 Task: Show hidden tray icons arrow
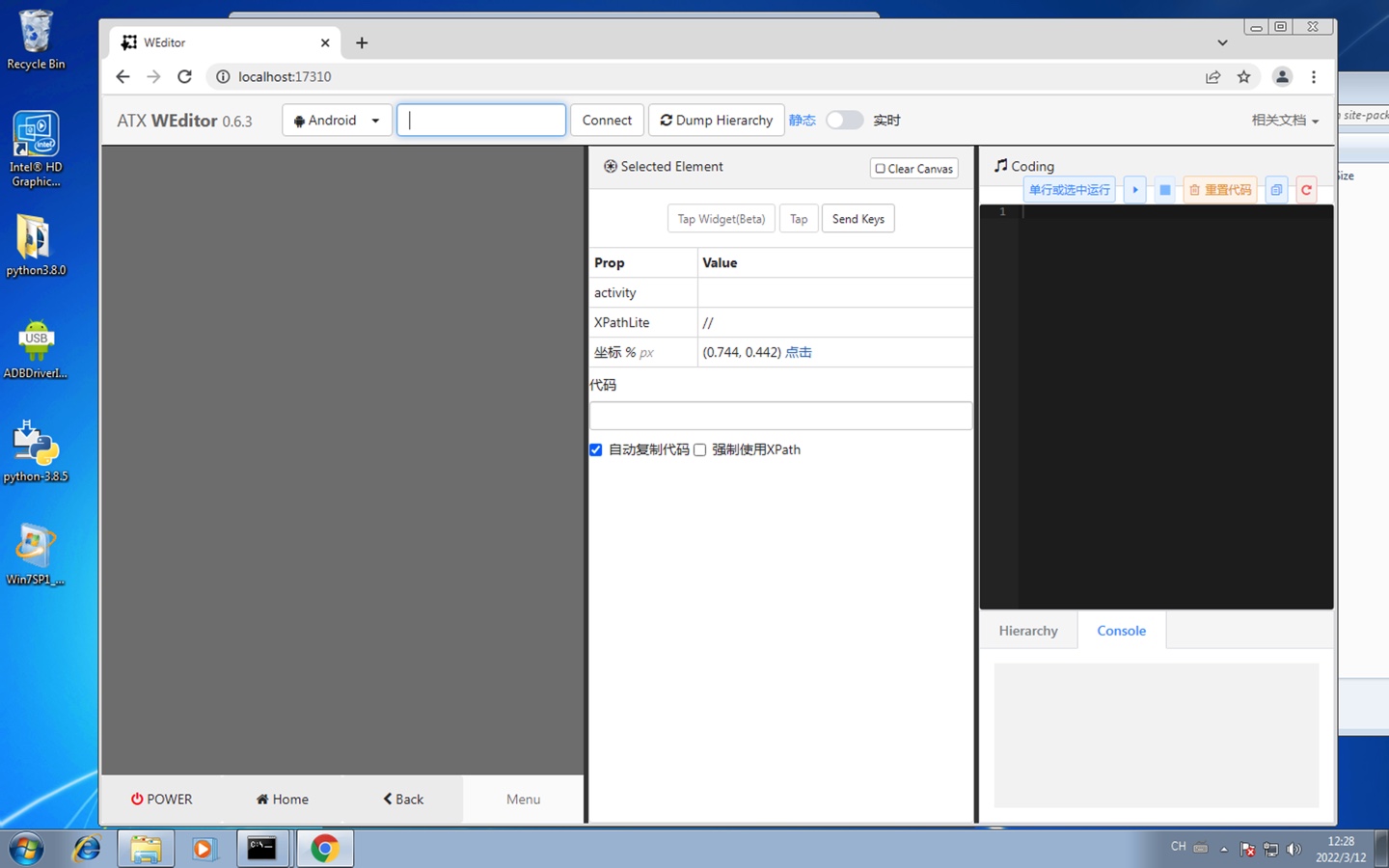[1224, 849]
